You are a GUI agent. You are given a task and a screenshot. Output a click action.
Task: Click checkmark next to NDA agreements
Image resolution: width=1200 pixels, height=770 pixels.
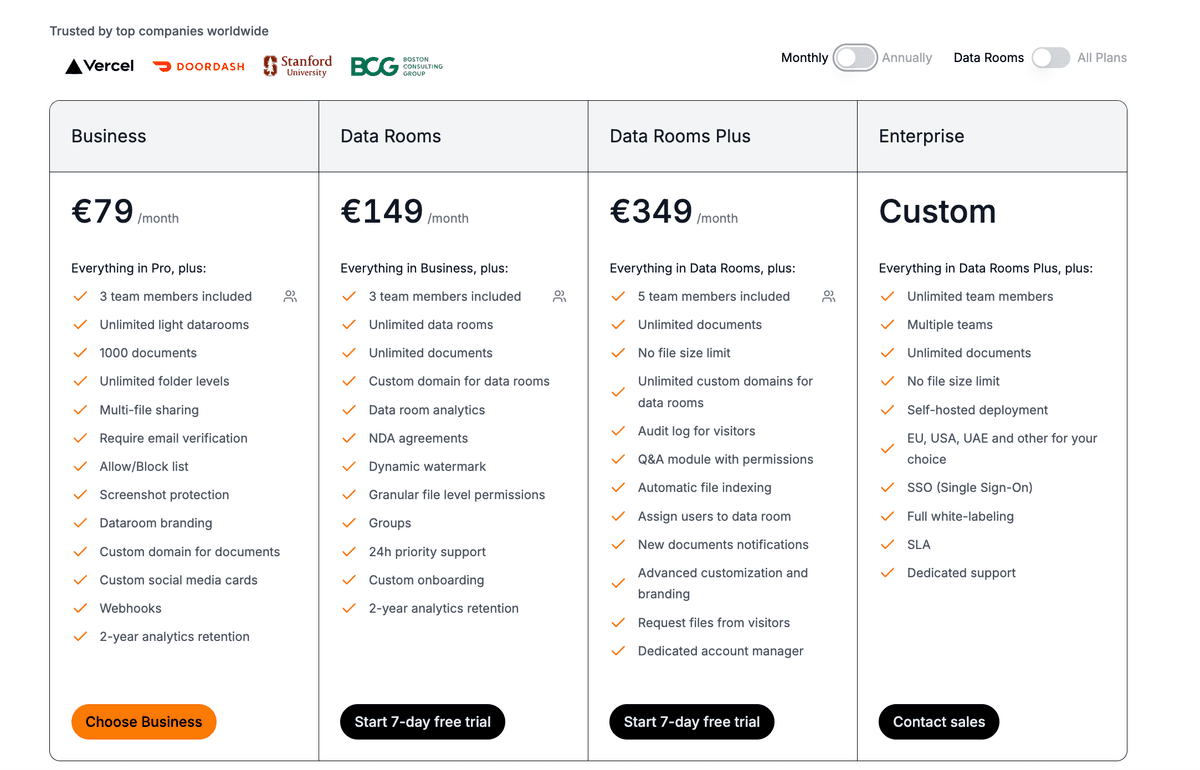pos(349,438)
